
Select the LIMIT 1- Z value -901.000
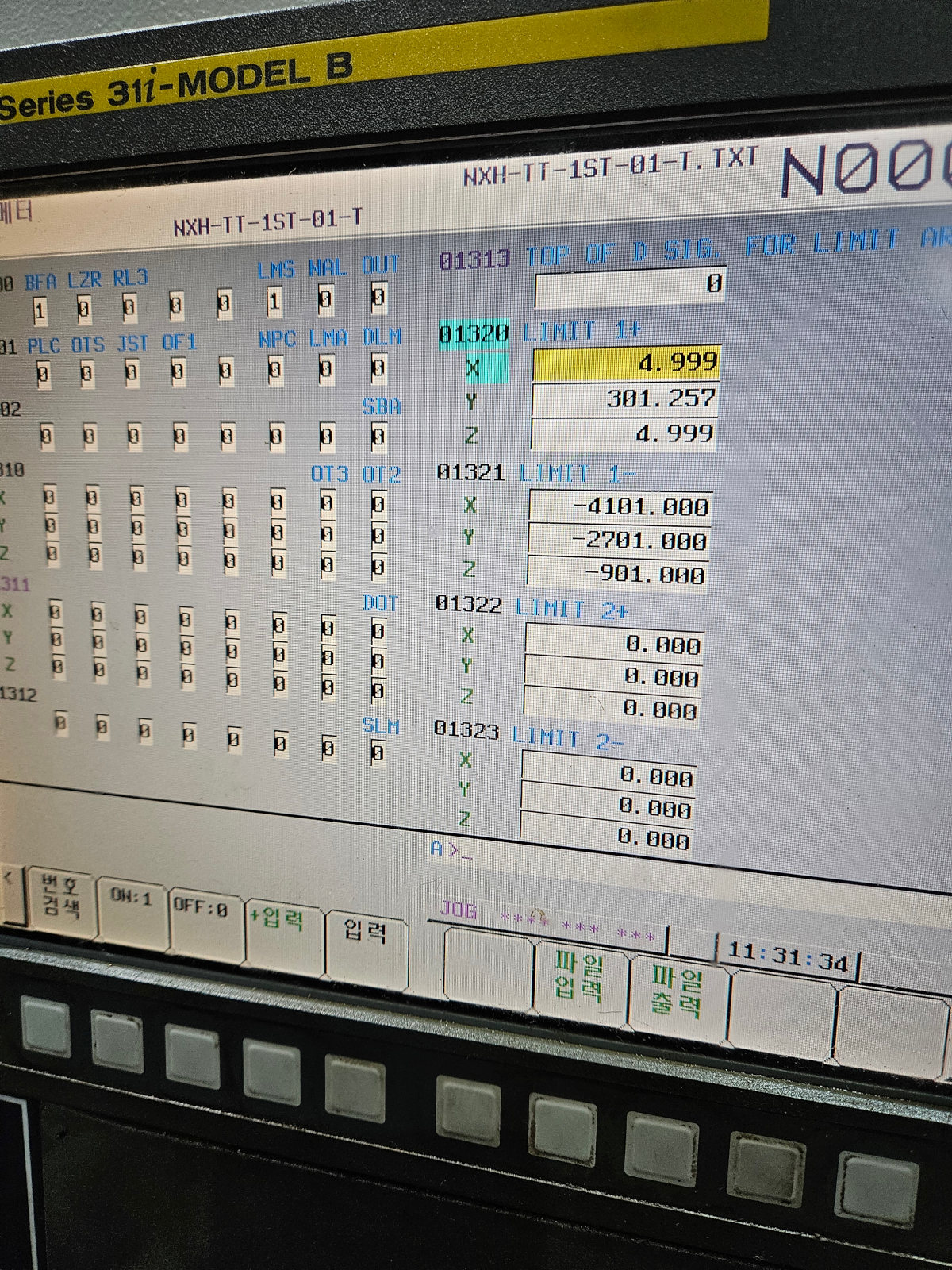click(617, 575)
